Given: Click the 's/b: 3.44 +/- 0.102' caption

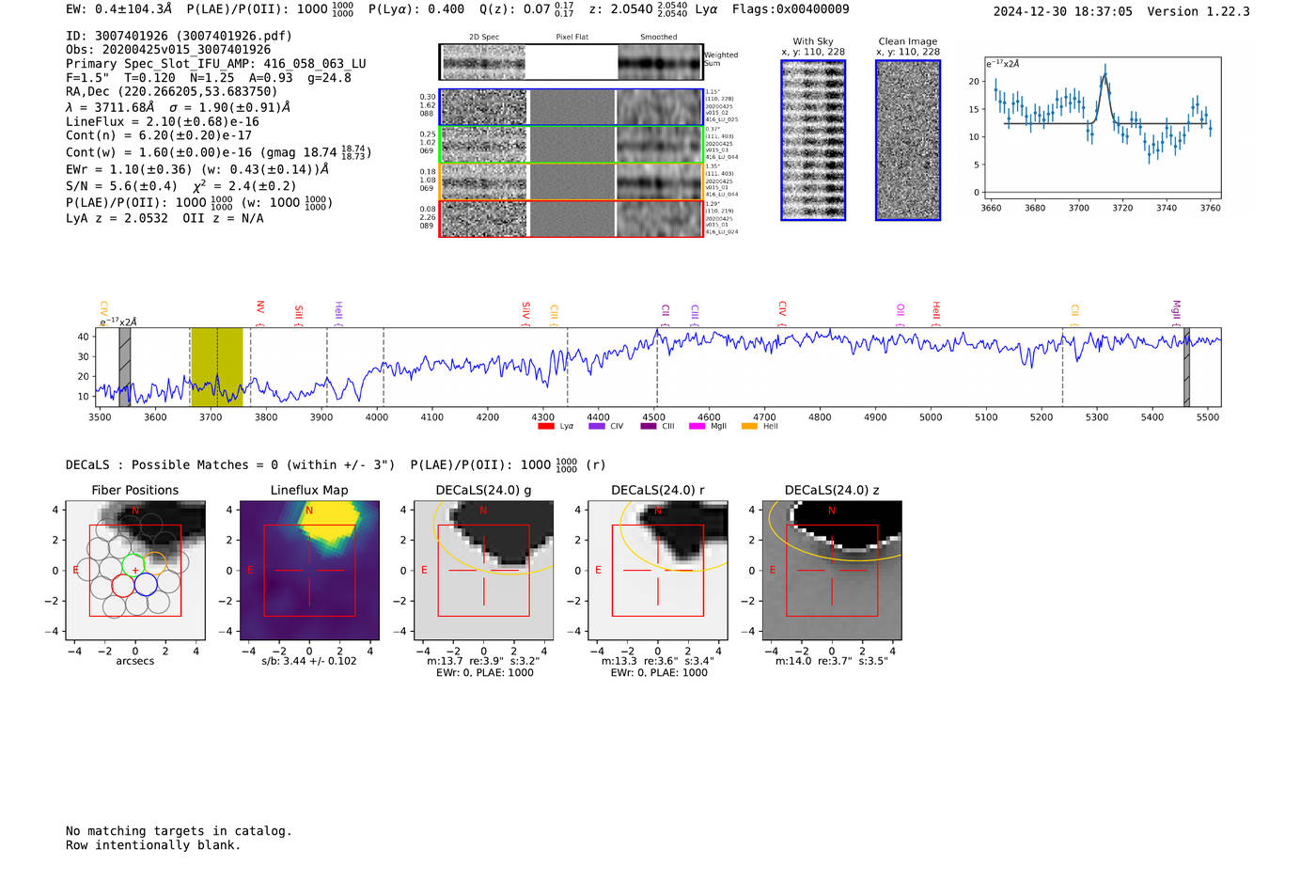Looking at the screenshot, I should [309, 661].
